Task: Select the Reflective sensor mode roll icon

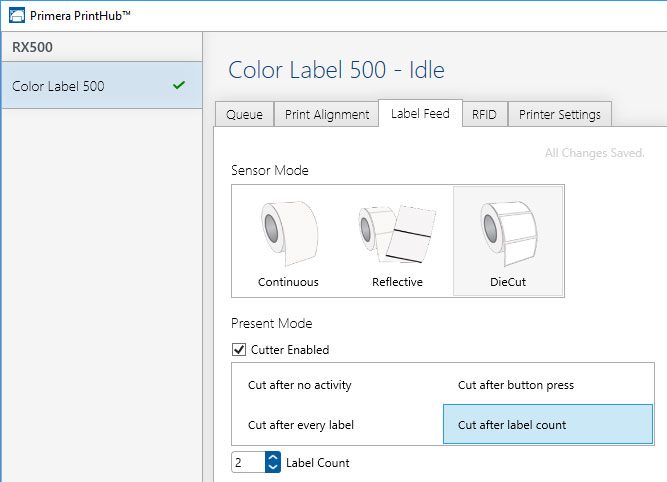Action: coord(397,234)
